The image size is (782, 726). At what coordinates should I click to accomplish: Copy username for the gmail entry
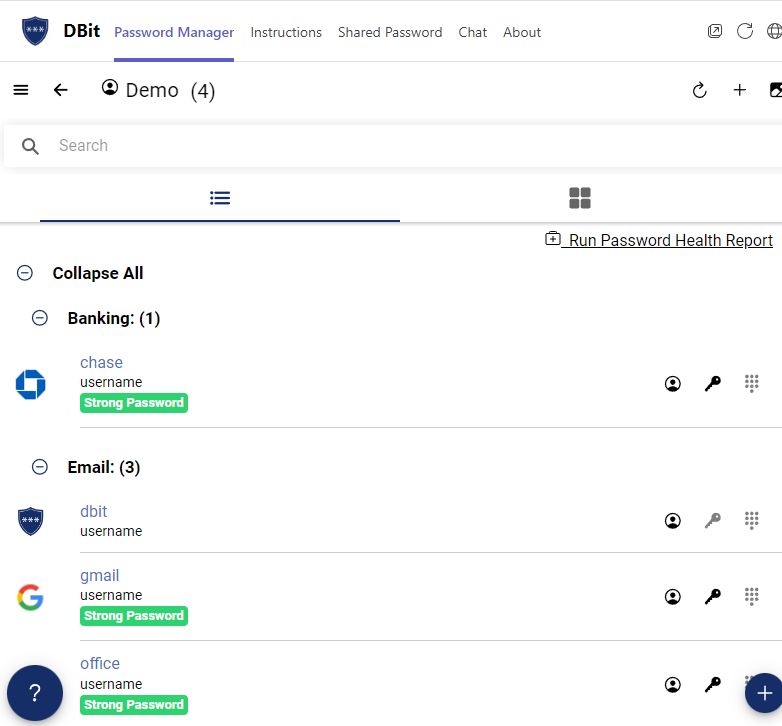[673, 596]
